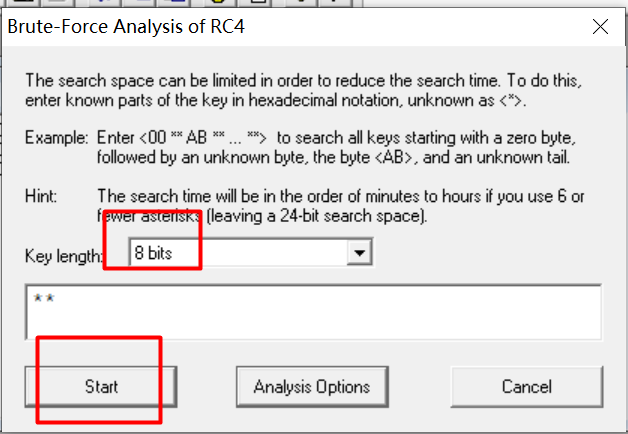Click the 'Hint:' label text
The height and width of the screenshot is (434, 628).
[41, 196]
